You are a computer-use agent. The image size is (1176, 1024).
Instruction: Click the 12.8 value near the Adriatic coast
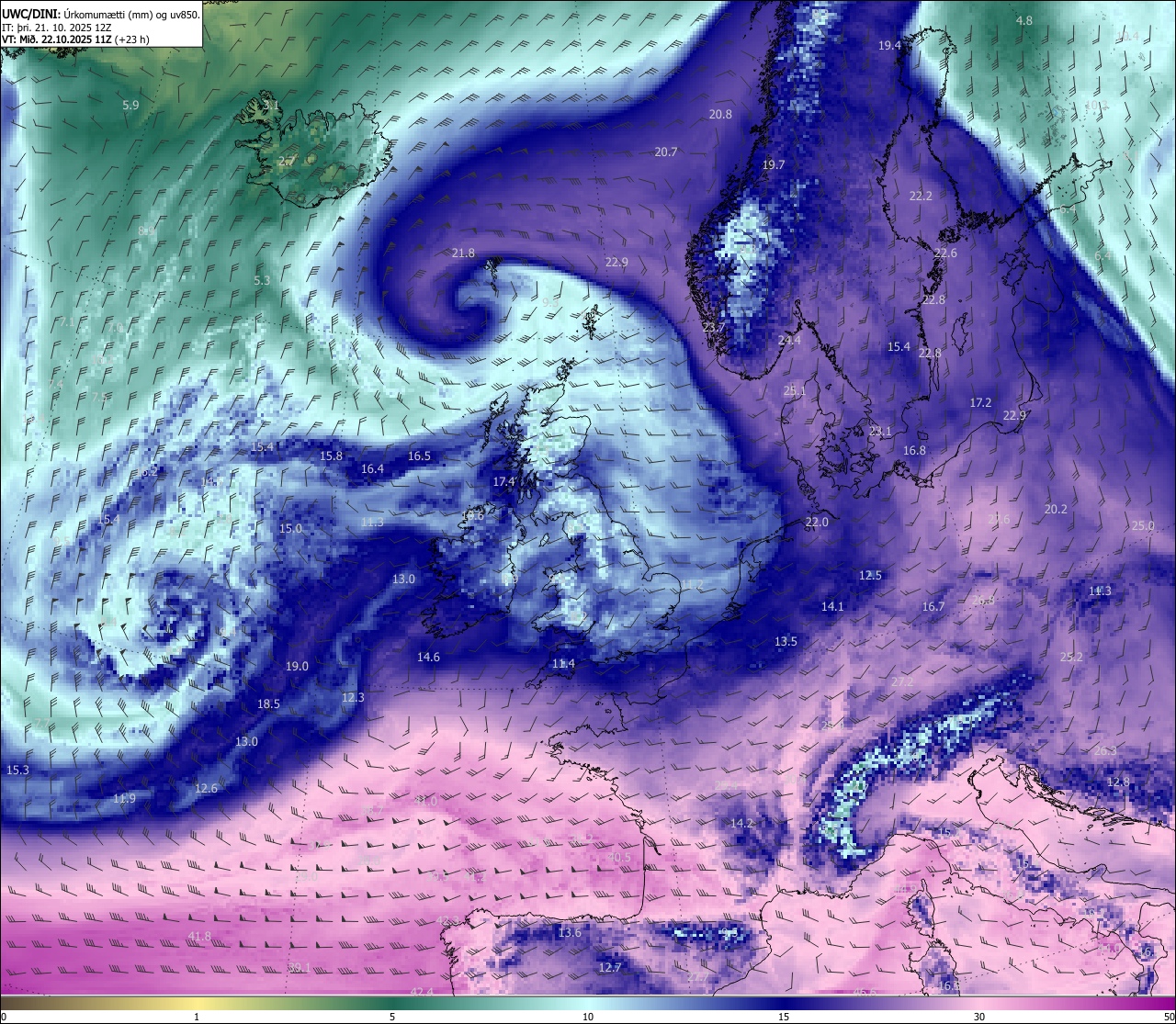point(1118,782)
